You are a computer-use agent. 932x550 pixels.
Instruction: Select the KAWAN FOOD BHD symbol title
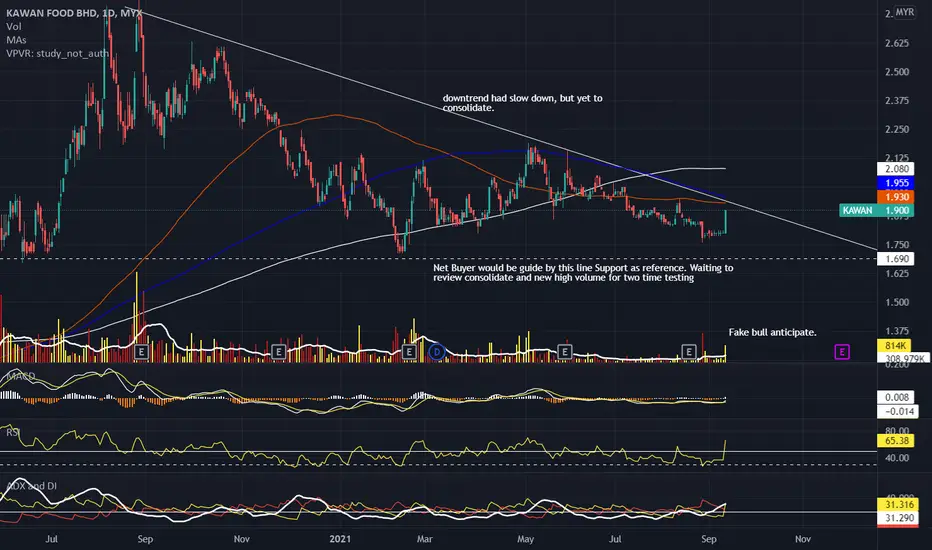pyautogui.click(x=74, y=13)
